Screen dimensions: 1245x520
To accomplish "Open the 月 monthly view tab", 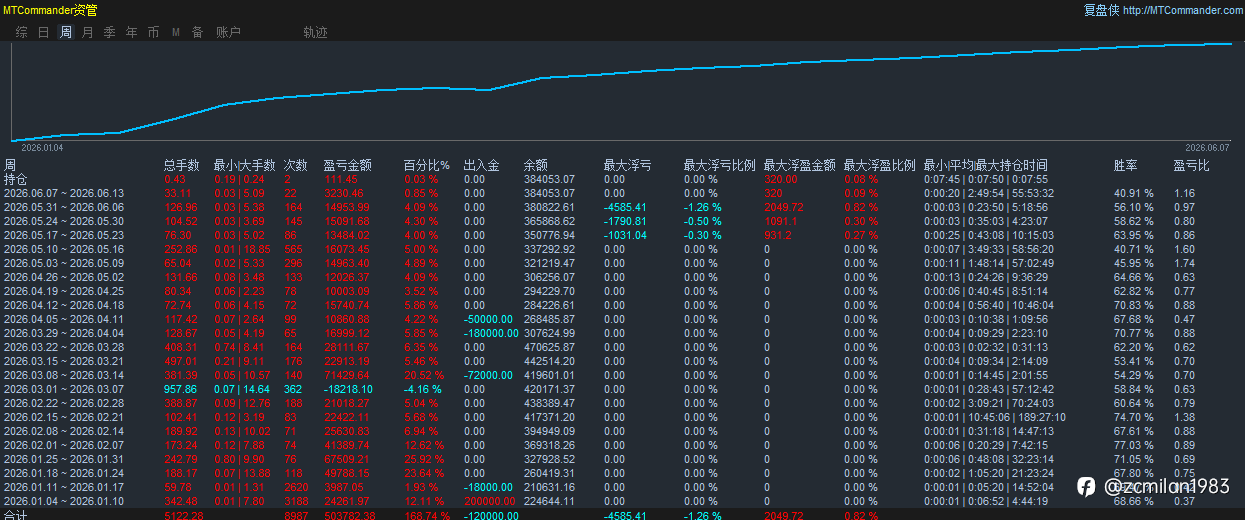I will (87, 32).
